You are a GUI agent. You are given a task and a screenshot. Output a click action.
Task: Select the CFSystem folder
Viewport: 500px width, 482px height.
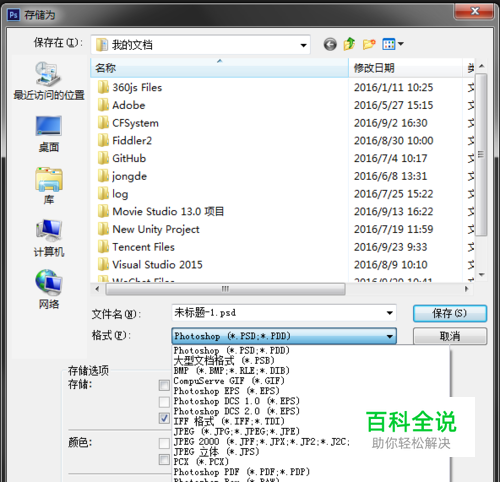(135, 123)
